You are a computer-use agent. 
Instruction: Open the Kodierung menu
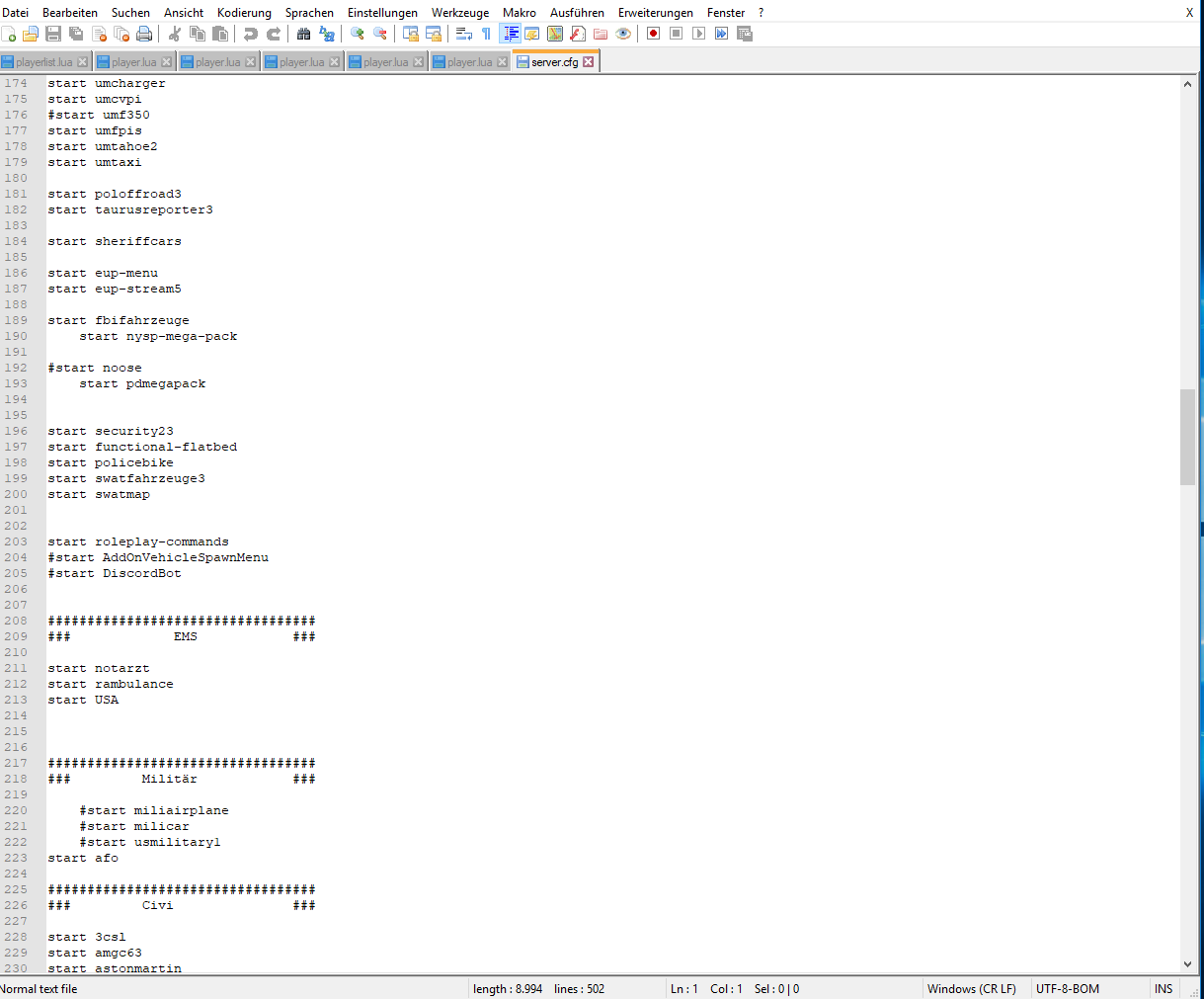(x=244, y=13)
